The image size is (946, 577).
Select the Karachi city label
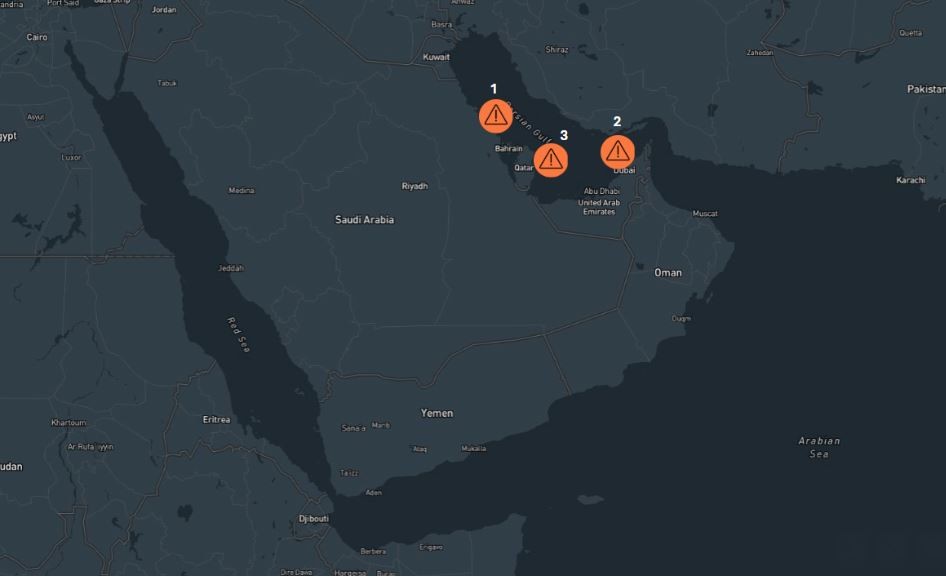pyautogui.click(x=911, y=180)
